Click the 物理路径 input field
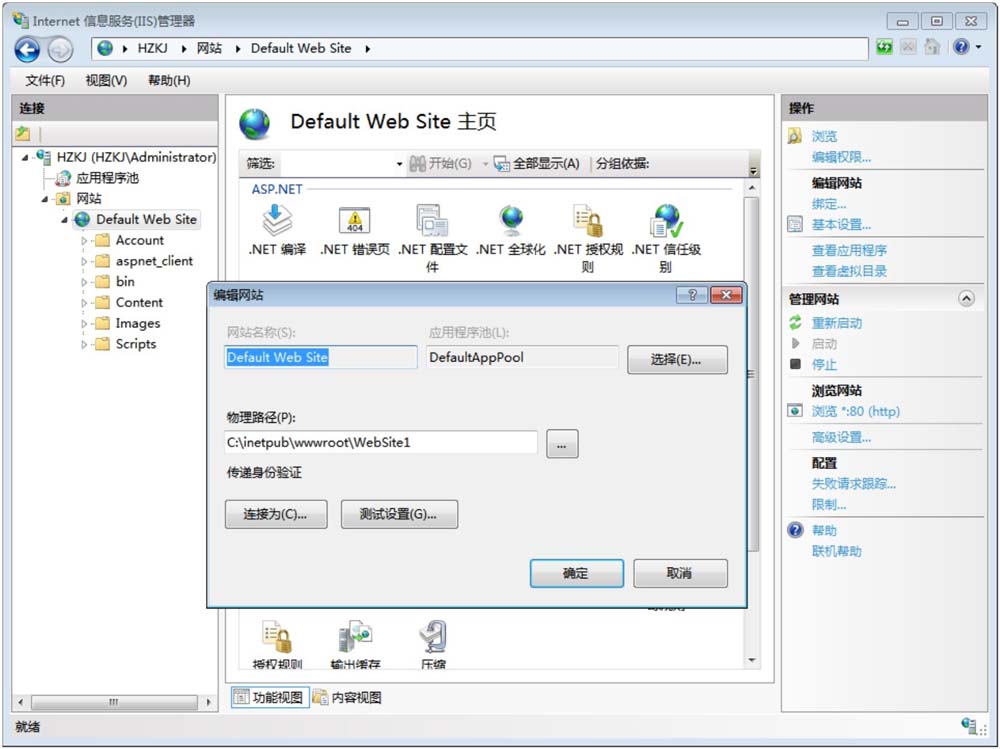This screenshot has height=749, width=1000. (x=381, y=443)
